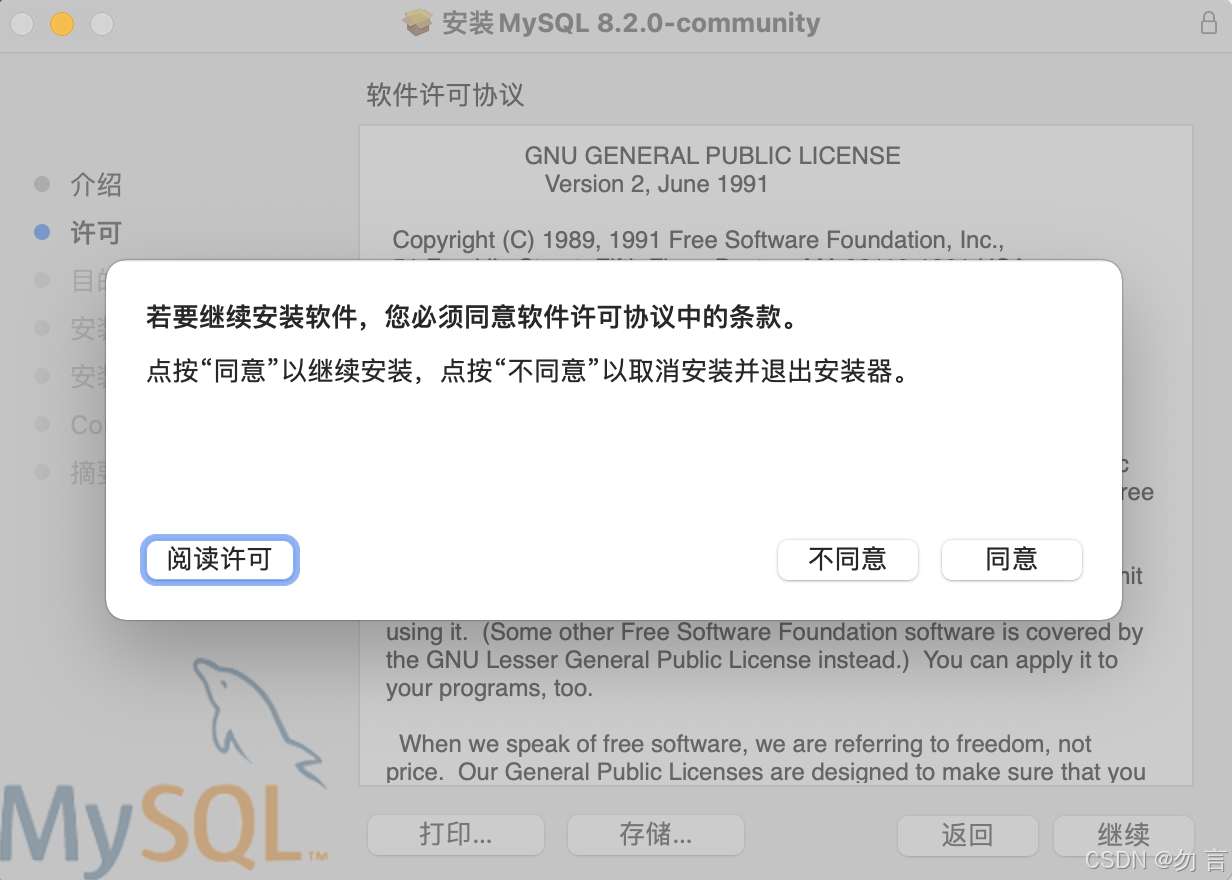Click the MySQL dolphin logo
Image resolution: width=1232 pixels, height=880 pixels.
255,720
